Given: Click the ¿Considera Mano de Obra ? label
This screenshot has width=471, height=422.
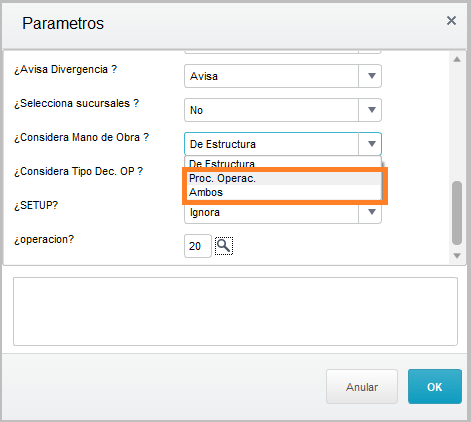Looking at the screenshot, I should (81, 137).
